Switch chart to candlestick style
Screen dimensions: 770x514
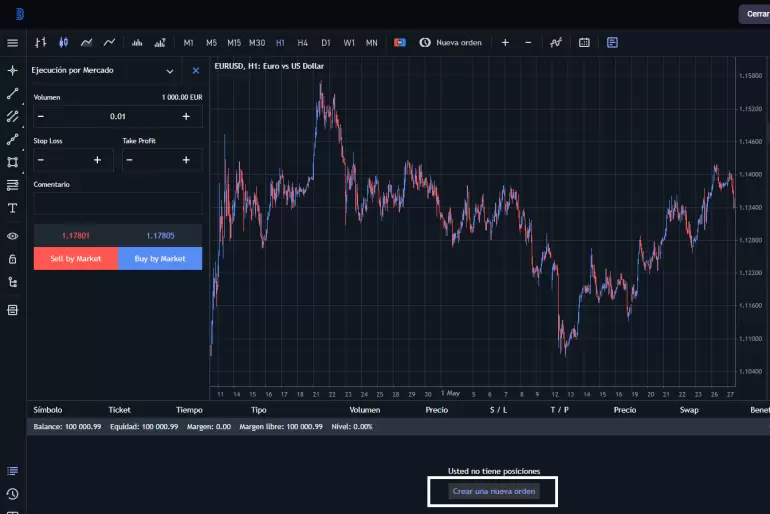(x=64, y=43)
